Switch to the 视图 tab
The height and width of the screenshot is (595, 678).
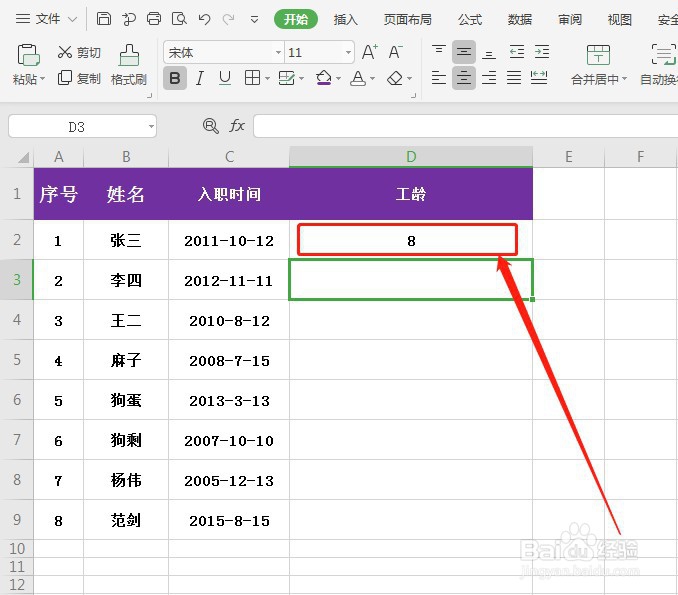pos(620,19)
